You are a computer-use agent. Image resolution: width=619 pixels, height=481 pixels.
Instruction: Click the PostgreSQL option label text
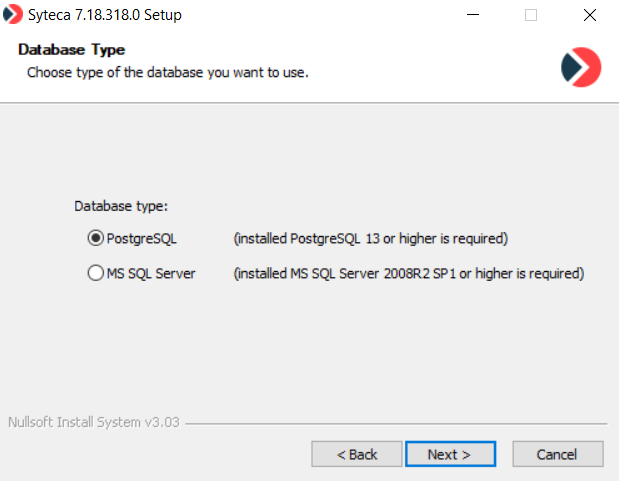click(x=141, y=238)
